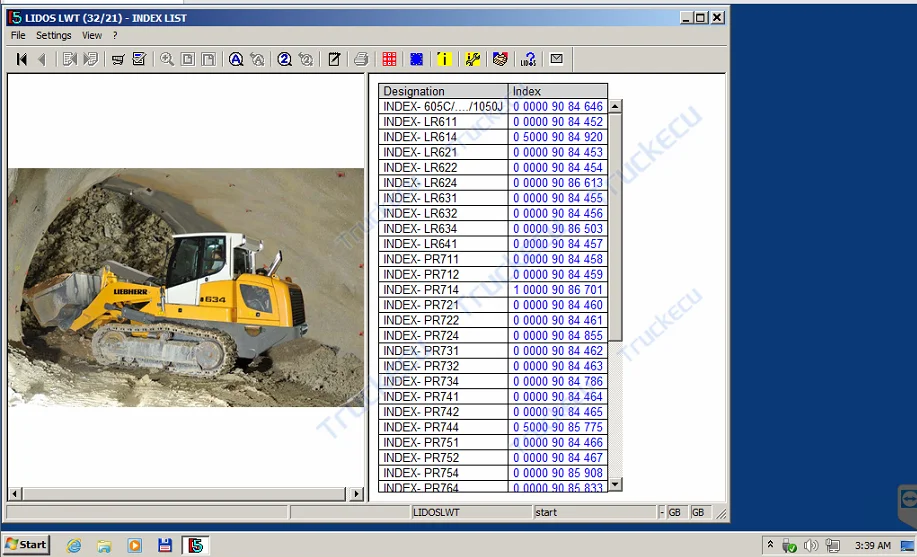
Task: Open index link 0 0000 90 84 452
Action: pyautogui.click(x=558, y=122)
